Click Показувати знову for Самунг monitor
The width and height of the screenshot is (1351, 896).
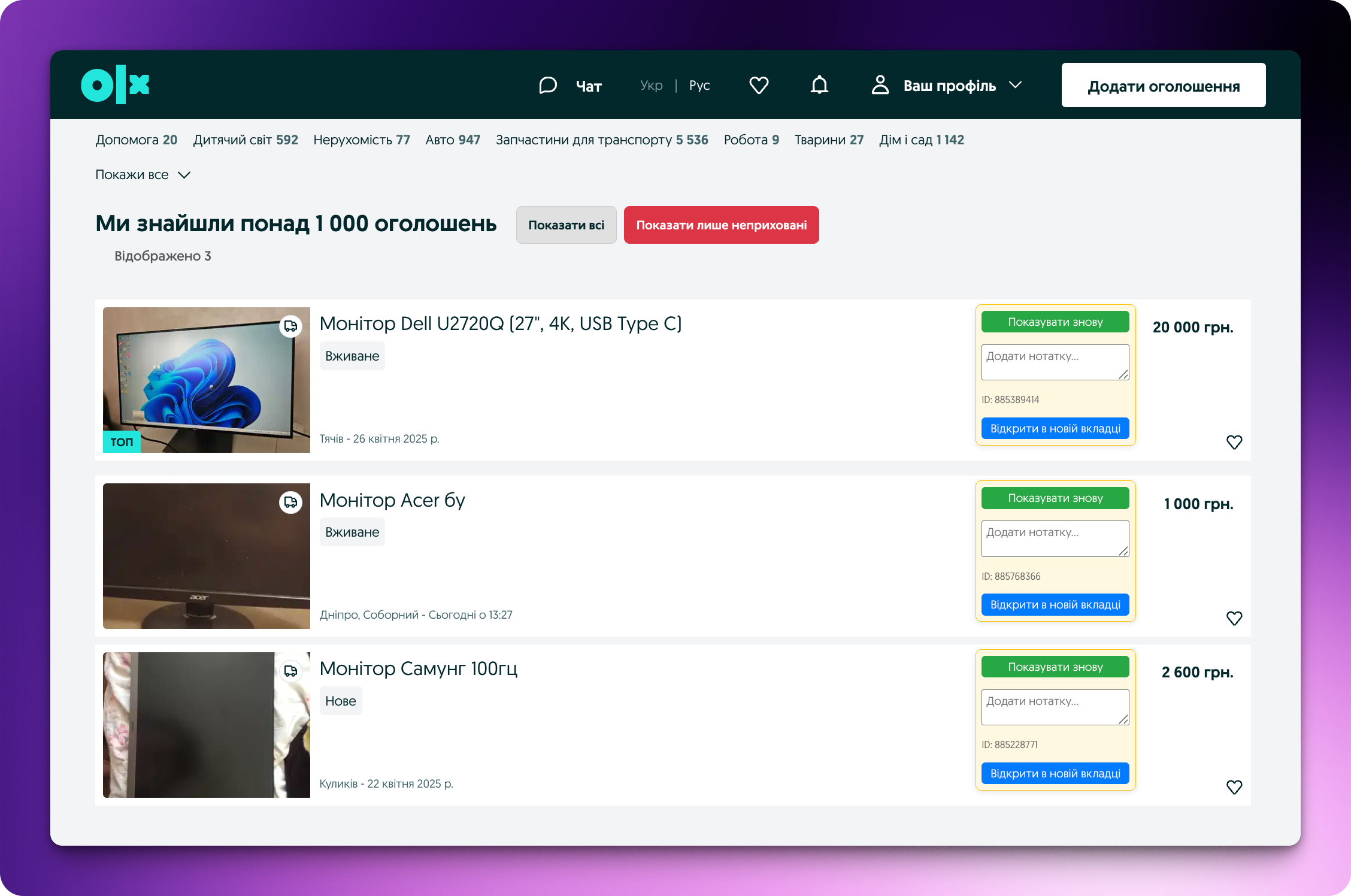pos(1055,667)
